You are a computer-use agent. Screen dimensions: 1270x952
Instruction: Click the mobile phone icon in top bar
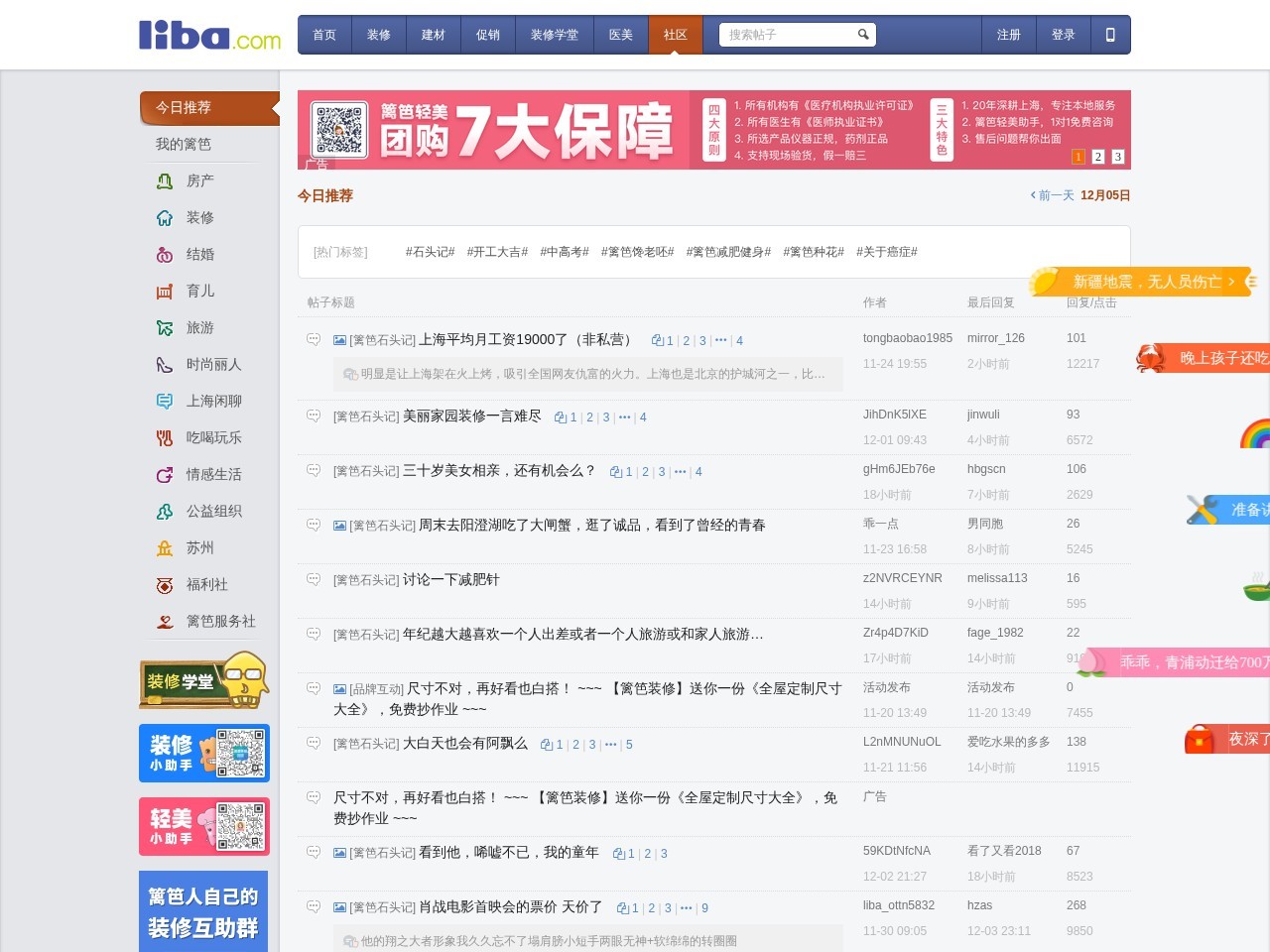1110,34
